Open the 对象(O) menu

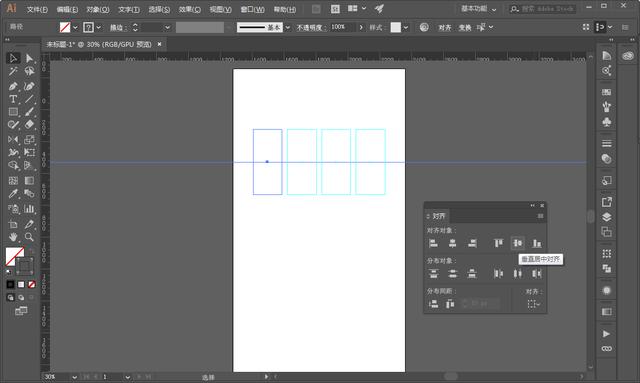coord(98,9)
